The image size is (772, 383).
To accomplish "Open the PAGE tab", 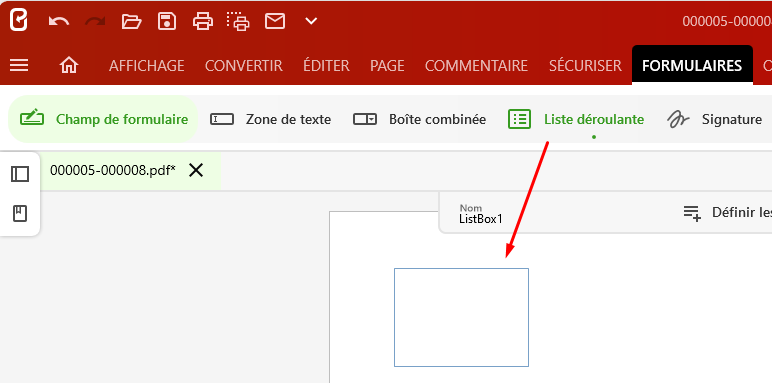I will click(x=387, y=65).
